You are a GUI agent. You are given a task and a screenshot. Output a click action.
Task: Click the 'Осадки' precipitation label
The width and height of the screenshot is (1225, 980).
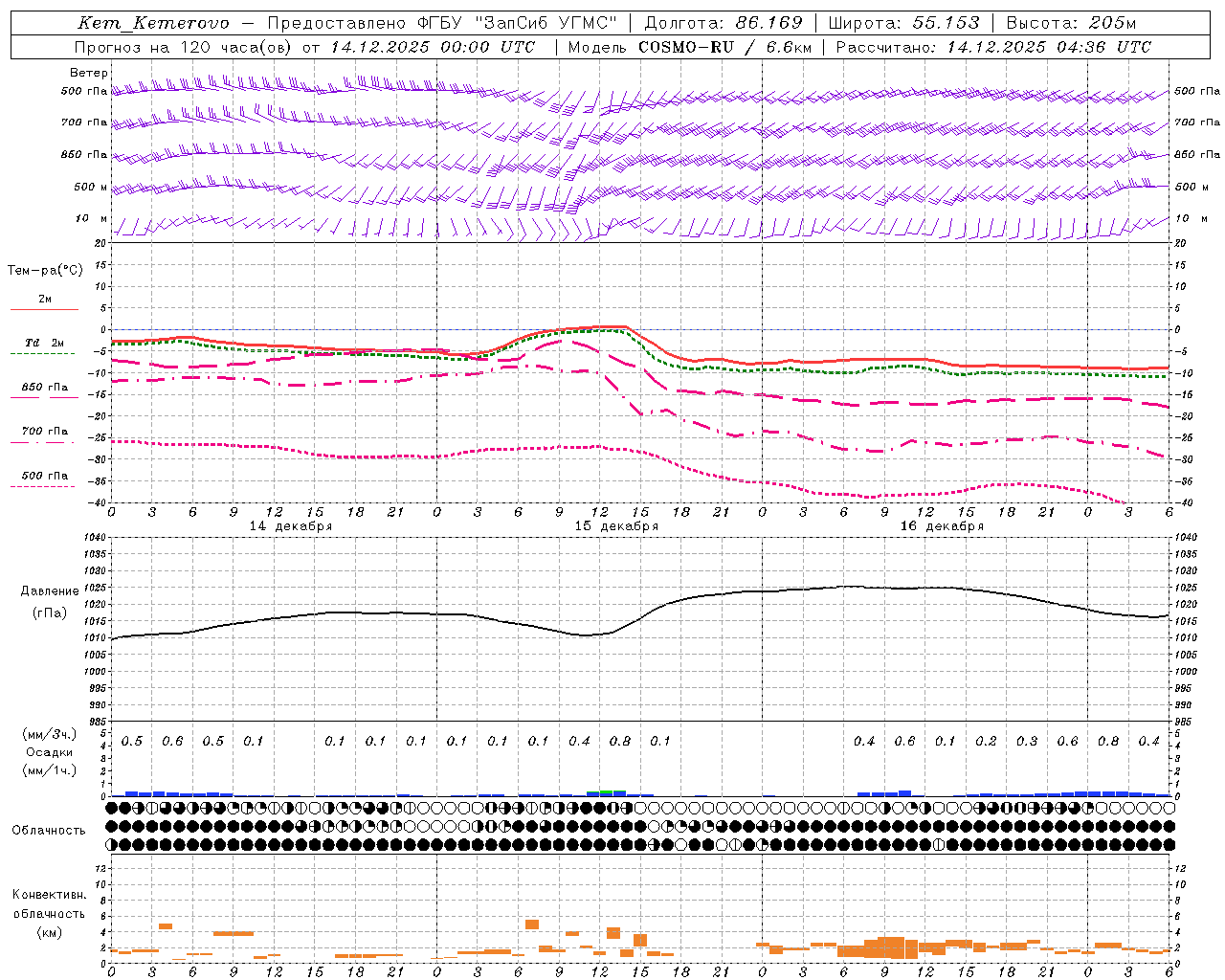[50, 752]
